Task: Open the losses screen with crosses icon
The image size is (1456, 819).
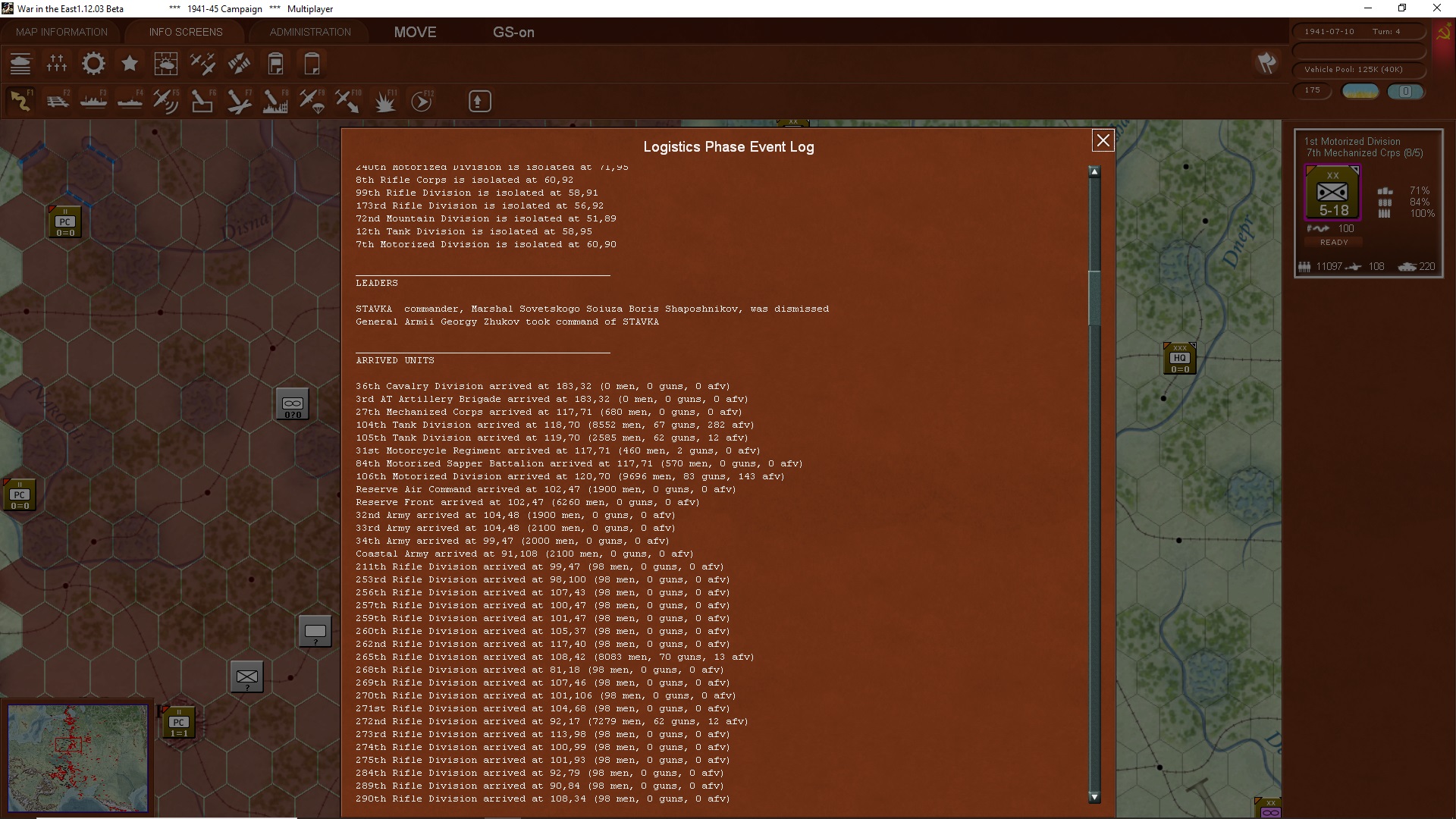Action: click(57, 64)
